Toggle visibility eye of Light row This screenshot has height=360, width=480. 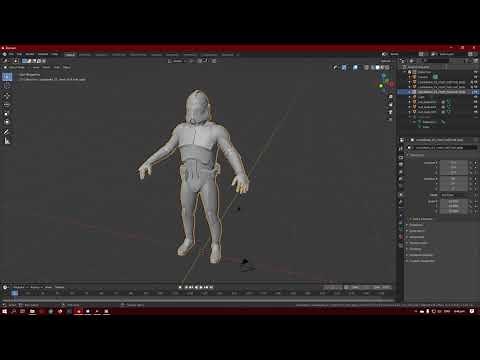pos(476,97)
